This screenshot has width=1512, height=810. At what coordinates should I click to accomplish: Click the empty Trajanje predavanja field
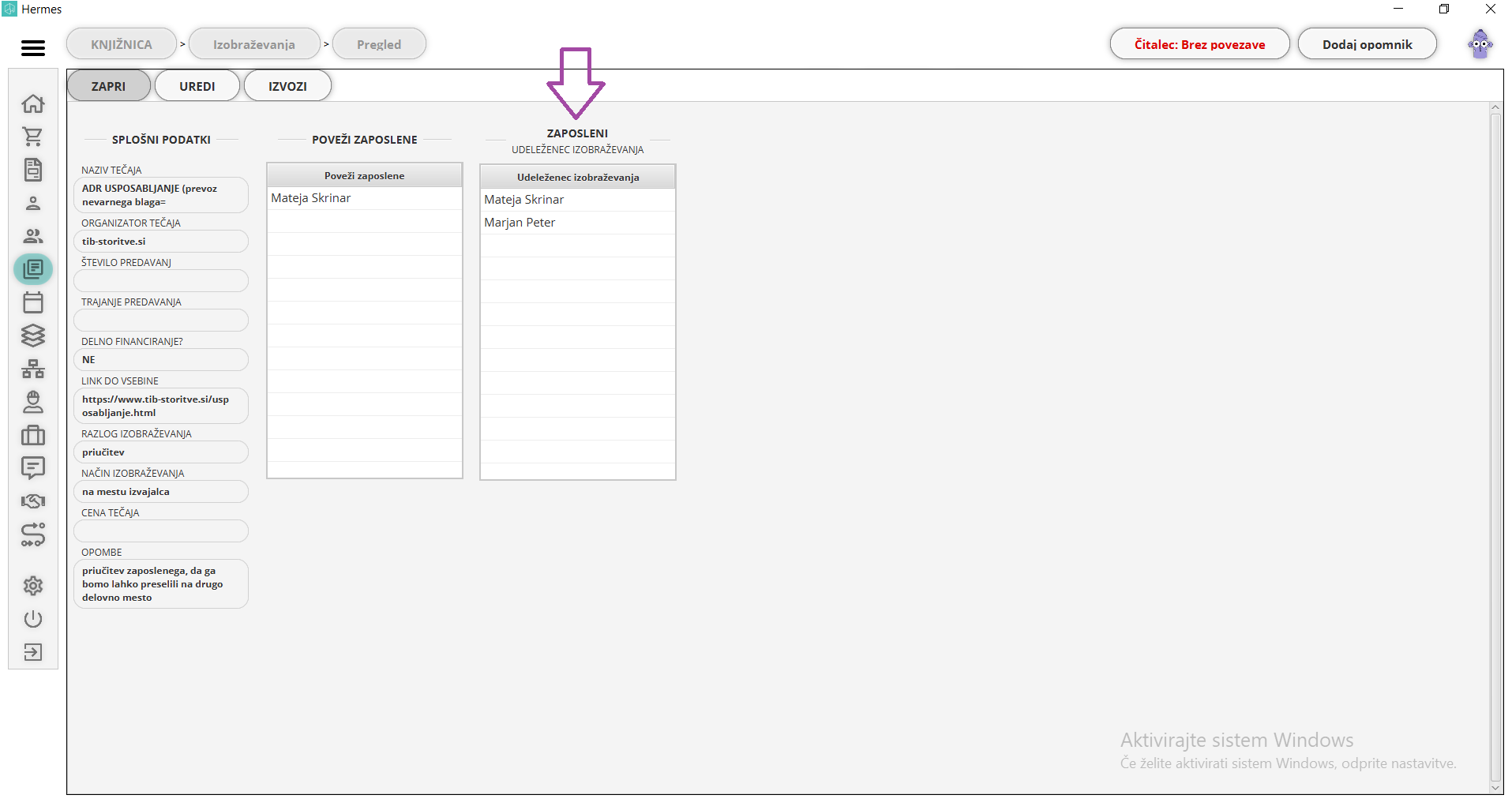(x=161, y=321)
